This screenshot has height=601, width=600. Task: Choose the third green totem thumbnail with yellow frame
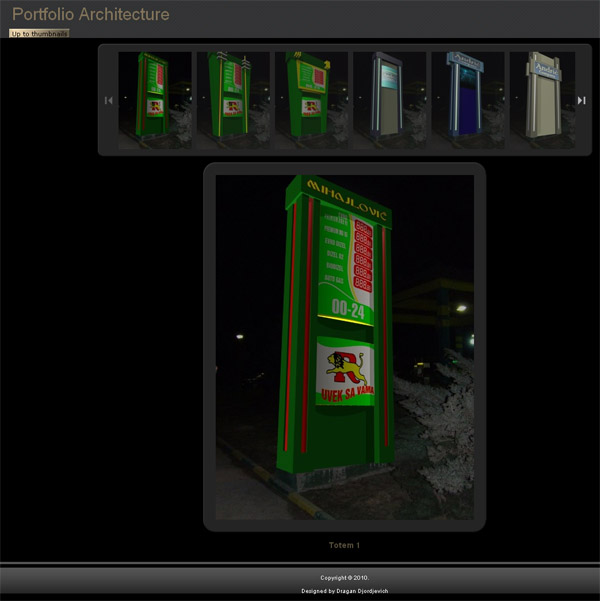coord(311,100)
